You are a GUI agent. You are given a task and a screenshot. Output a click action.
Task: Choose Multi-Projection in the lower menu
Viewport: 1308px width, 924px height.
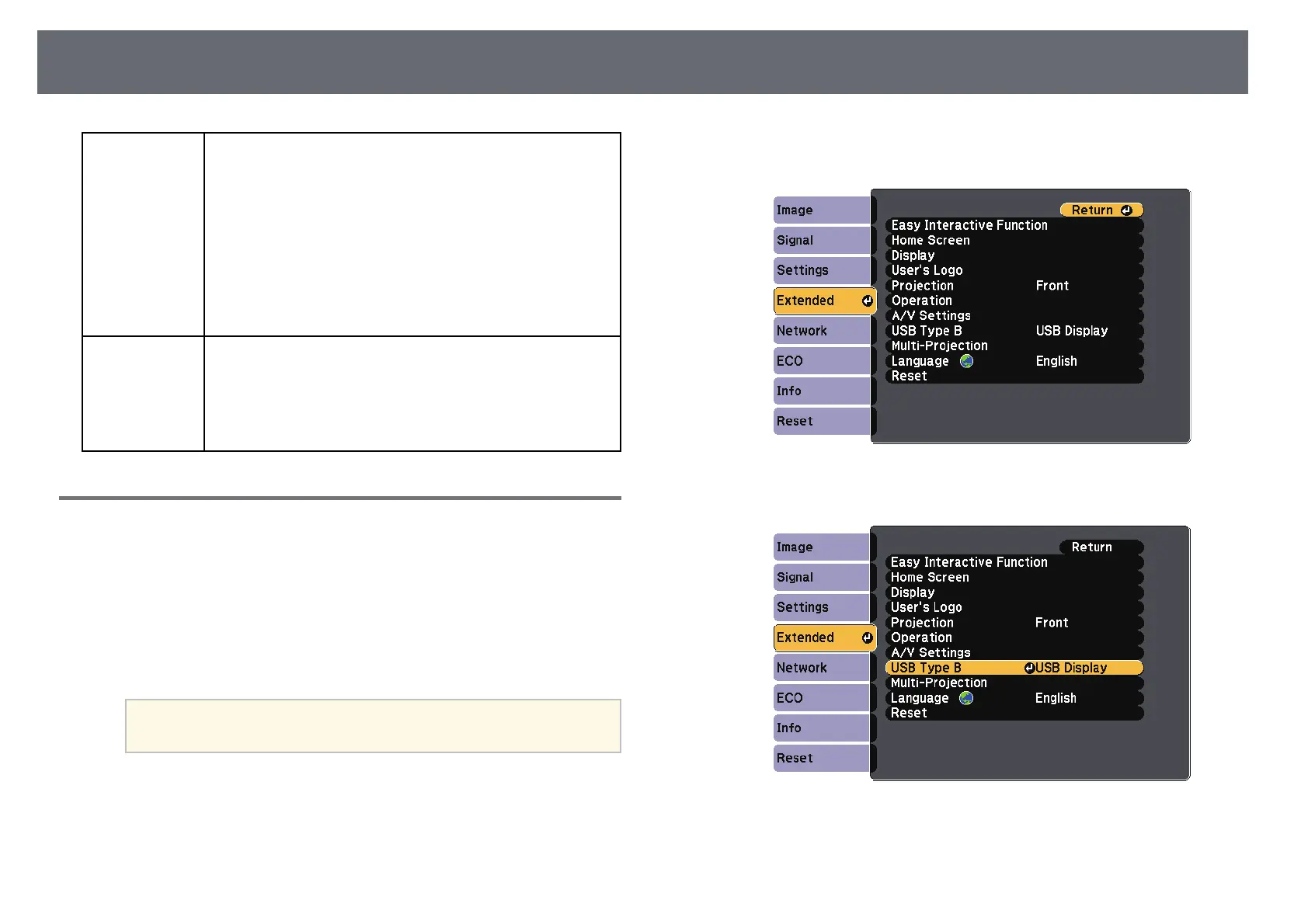pyautogui.click(x=1014, y=683)
